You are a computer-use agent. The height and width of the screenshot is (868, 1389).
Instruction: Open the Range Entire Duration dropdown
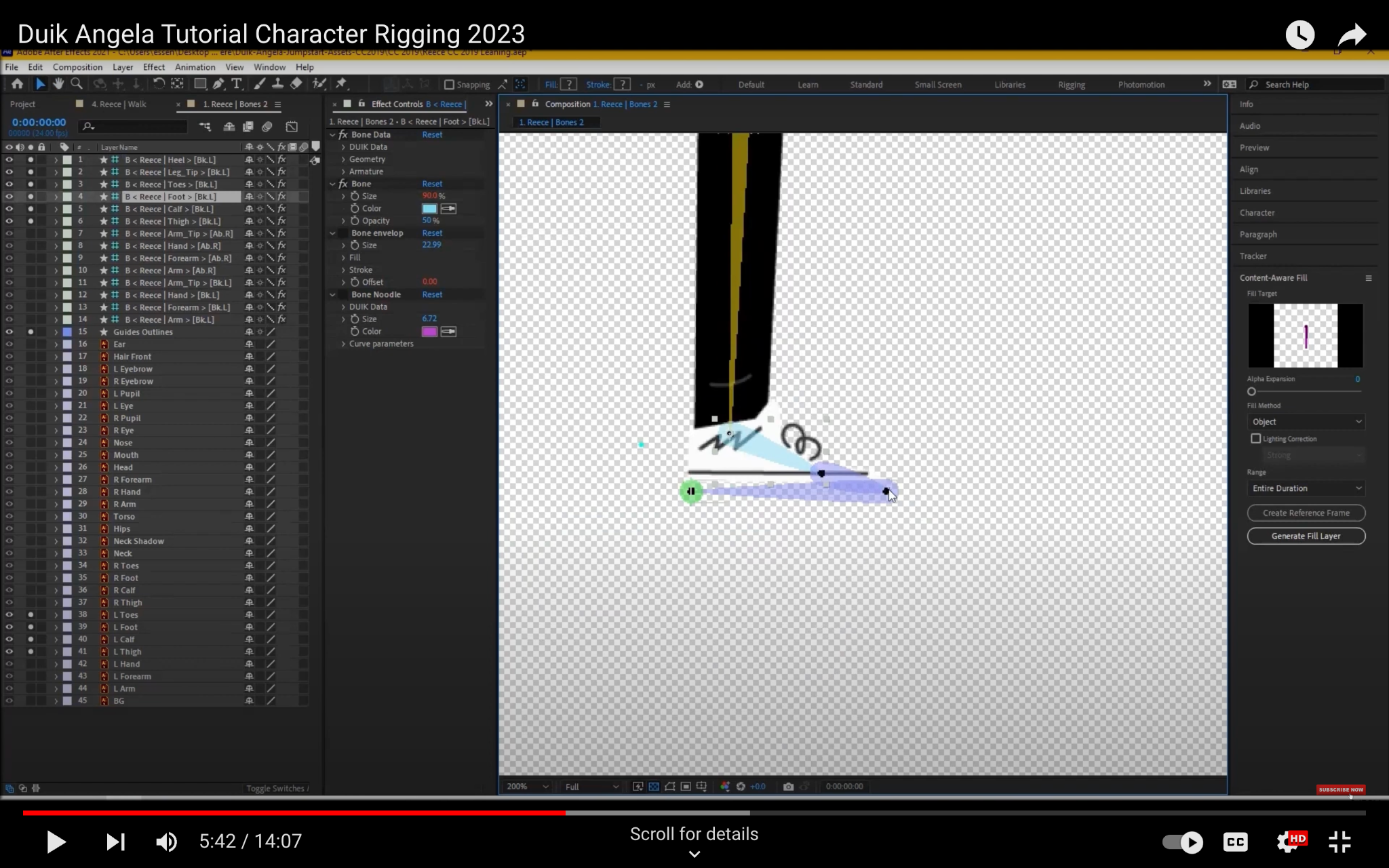pyautogui.click(x=1306, y=488)
